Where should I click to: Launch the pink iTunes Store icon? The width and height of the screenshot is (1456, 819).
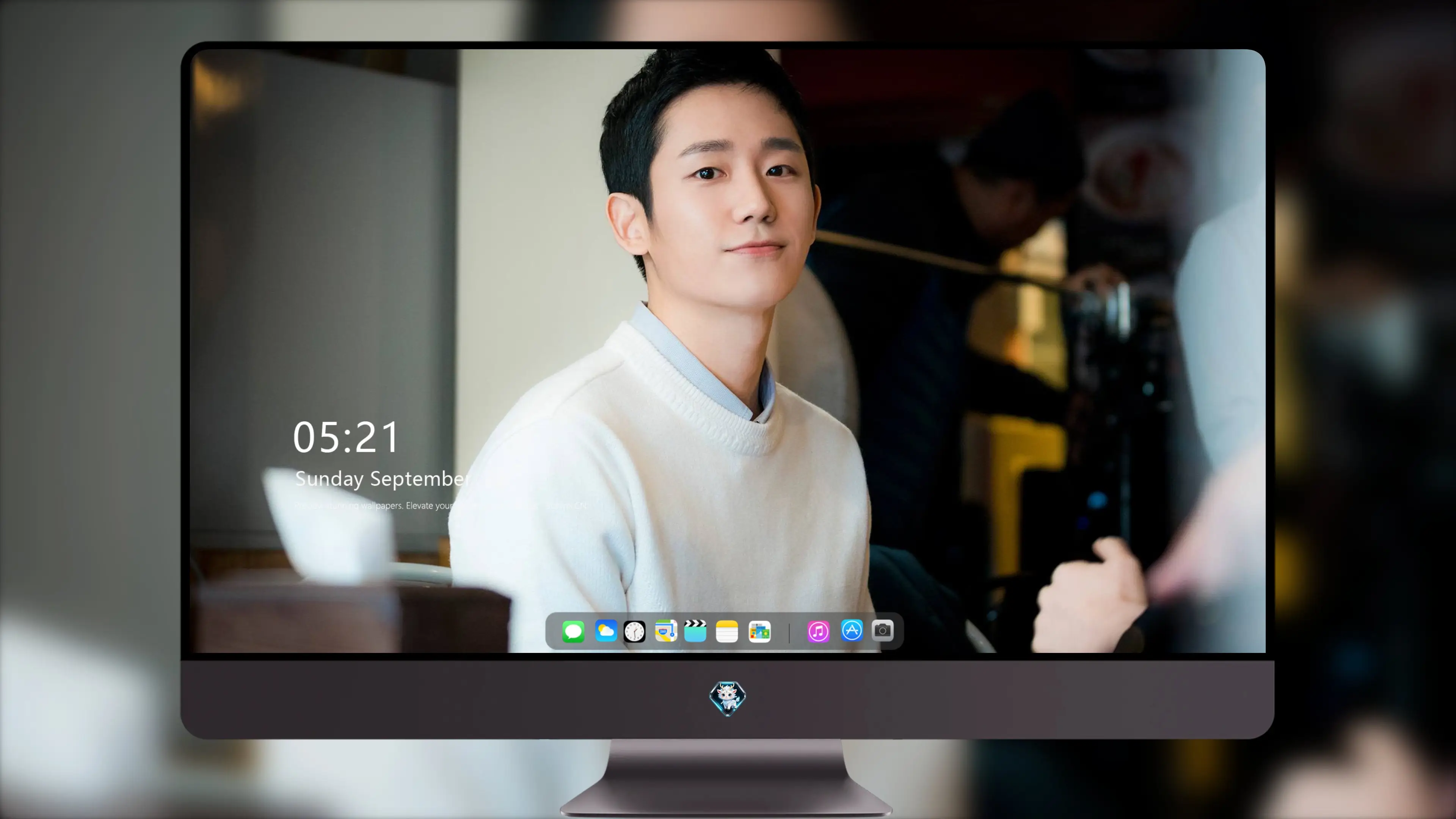819,631
